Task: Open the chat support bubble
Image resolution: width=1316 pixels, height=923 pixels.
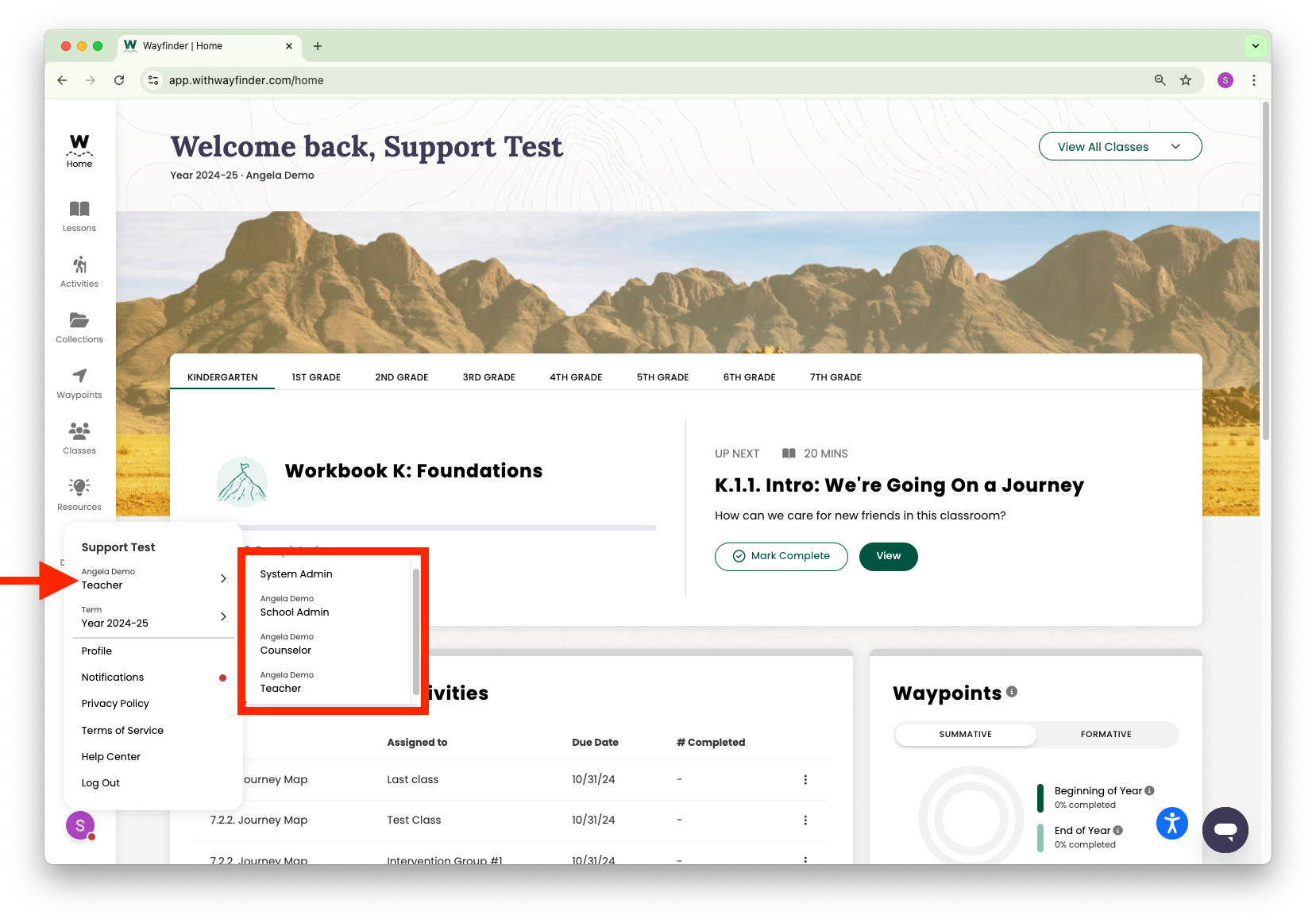Action: tap(1225, 830)
